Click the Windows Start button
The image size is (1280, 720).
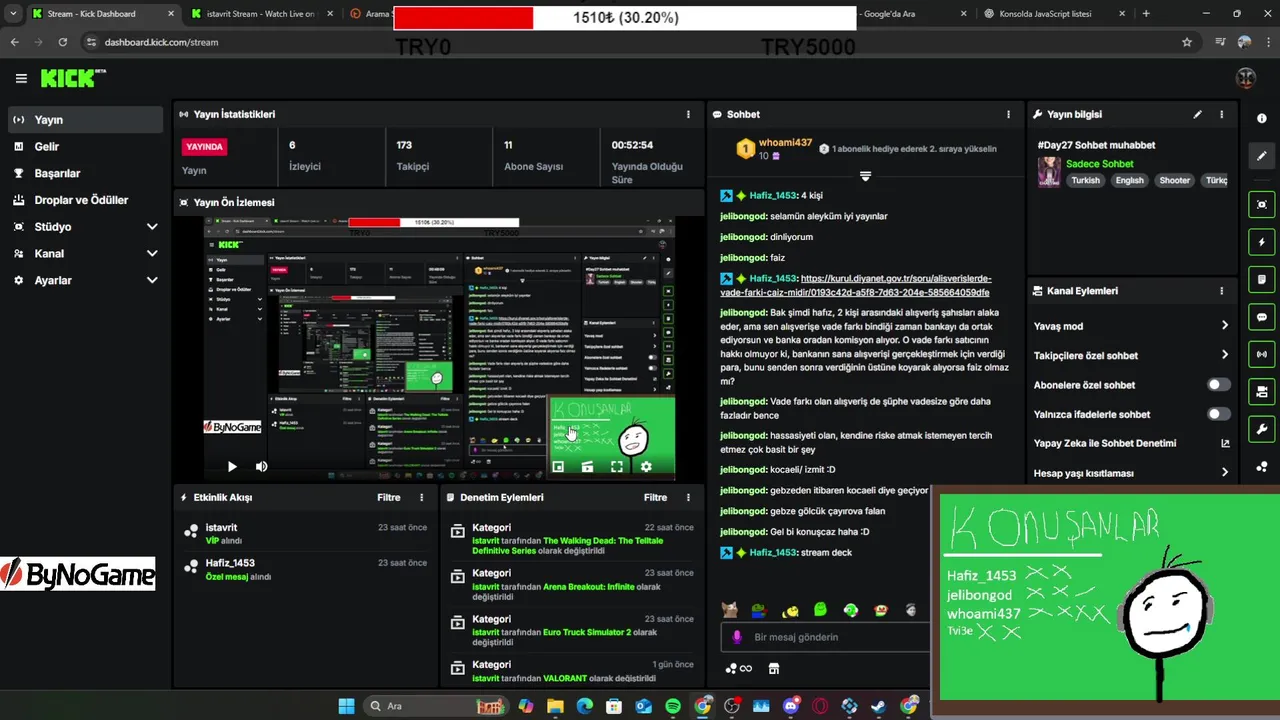pyautogui.click(x=346, y=706)
